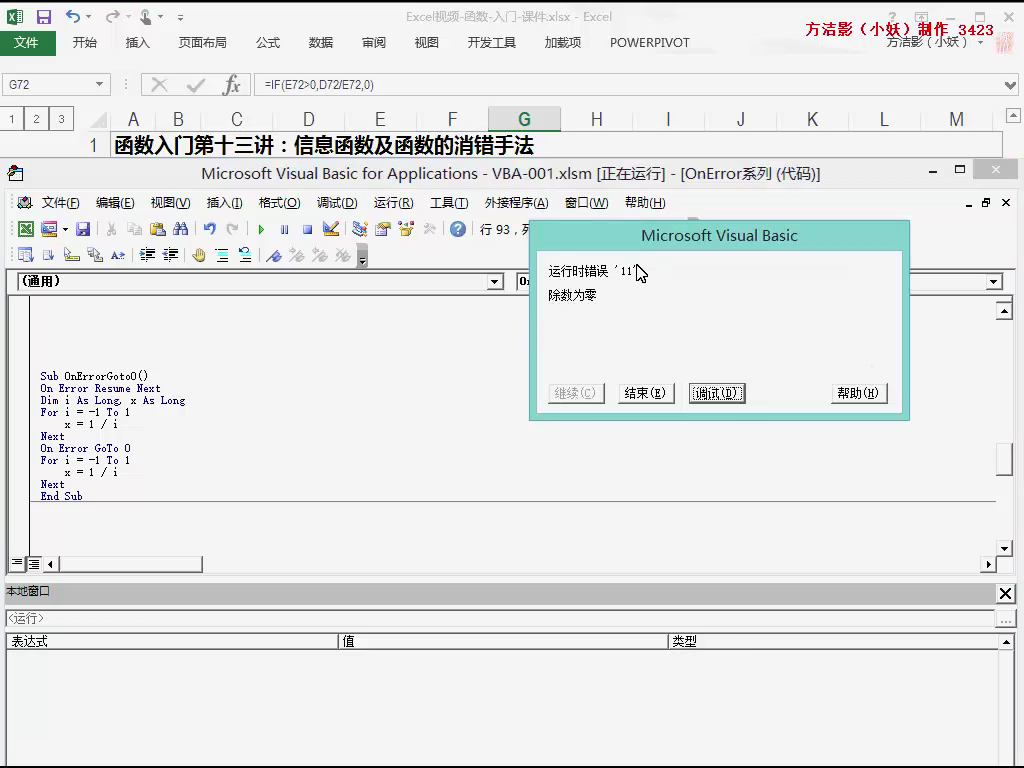Click 表达式 column header in Locals window
This screenshot has width=1024, height=768.
coord(172,641)
